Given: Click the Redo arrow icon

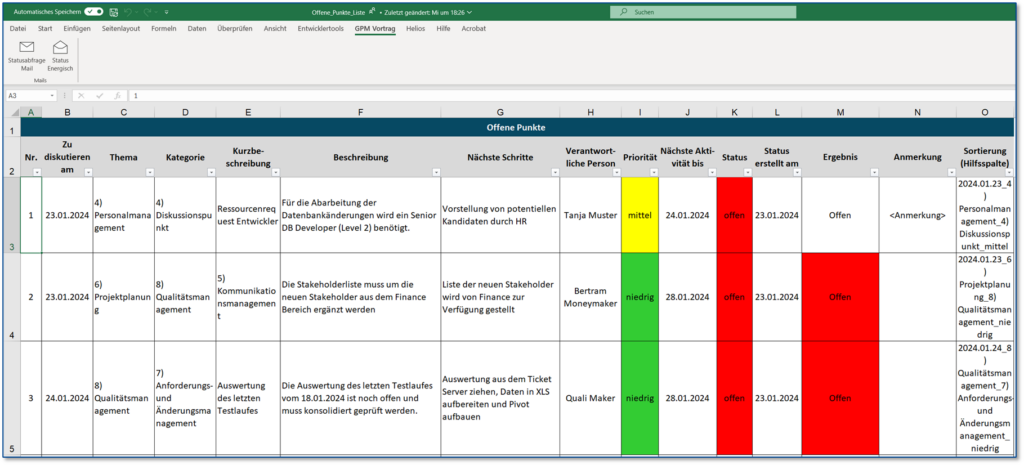Looking at the screenshot, I should point(148,12).
